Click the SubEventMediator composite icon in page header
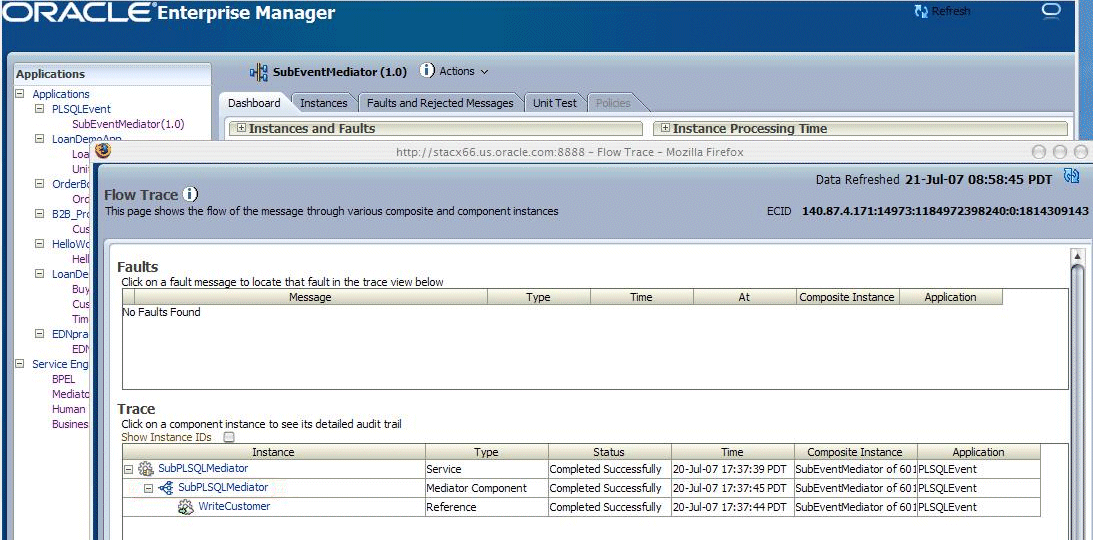1093x540 pixels. tap(259, 72)
